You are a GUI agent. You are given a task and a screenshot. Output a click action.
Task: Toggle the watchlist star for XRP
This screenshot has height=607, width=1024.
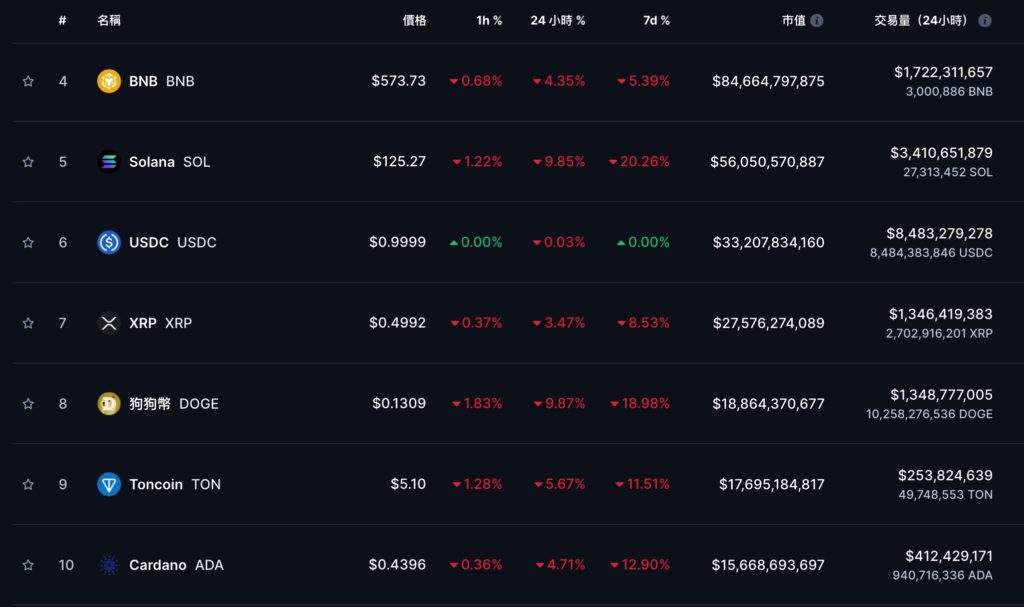pos(28,323)
